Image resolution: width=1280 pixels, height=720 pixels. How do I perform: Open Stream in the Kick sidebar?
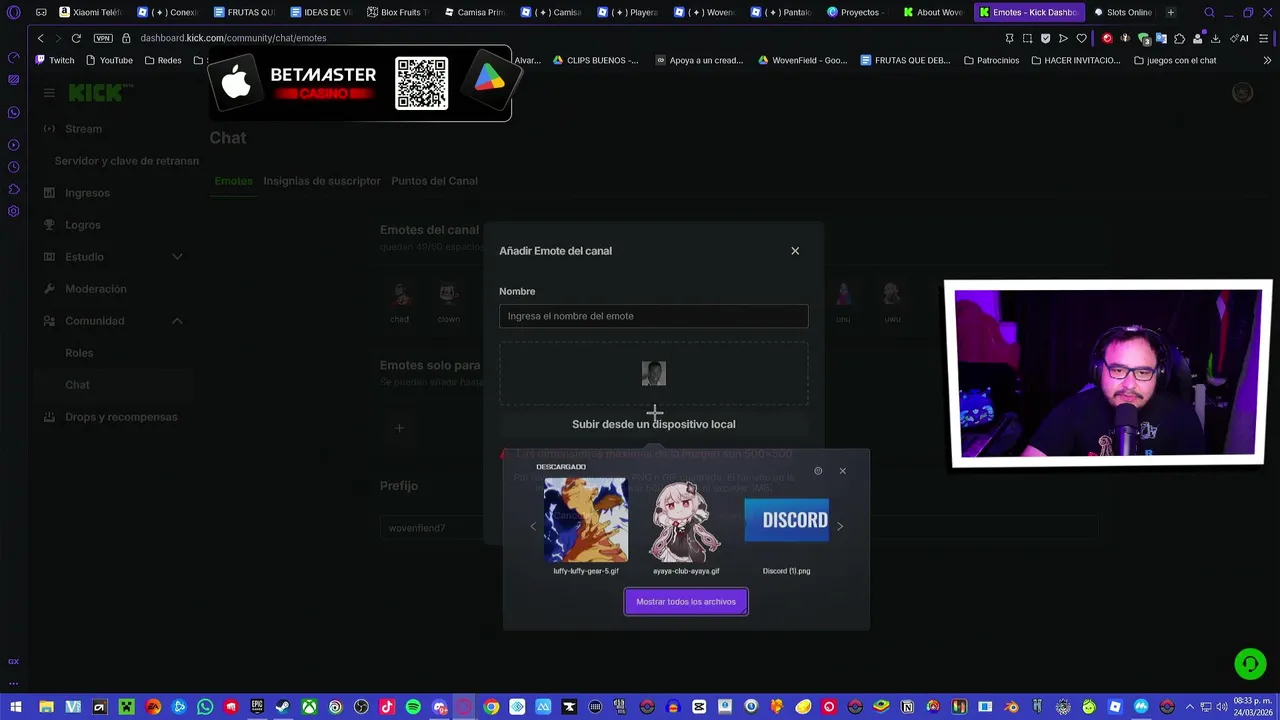[x=83, y=129]
